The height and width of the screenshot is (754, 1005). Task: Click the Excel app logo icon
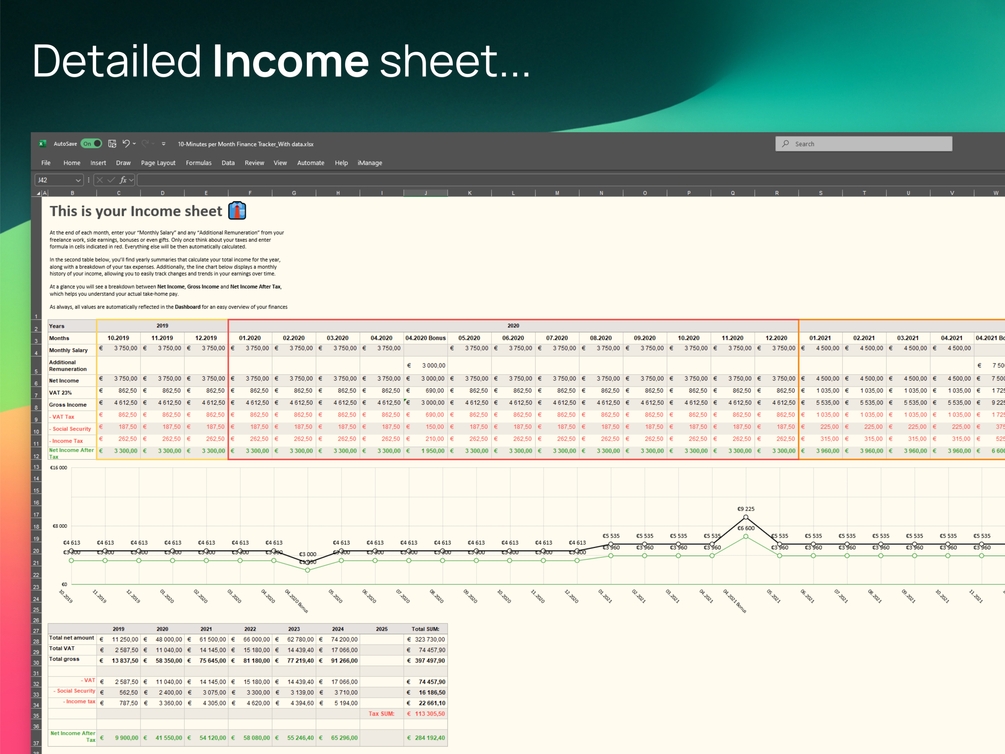(x=43, y=144)
